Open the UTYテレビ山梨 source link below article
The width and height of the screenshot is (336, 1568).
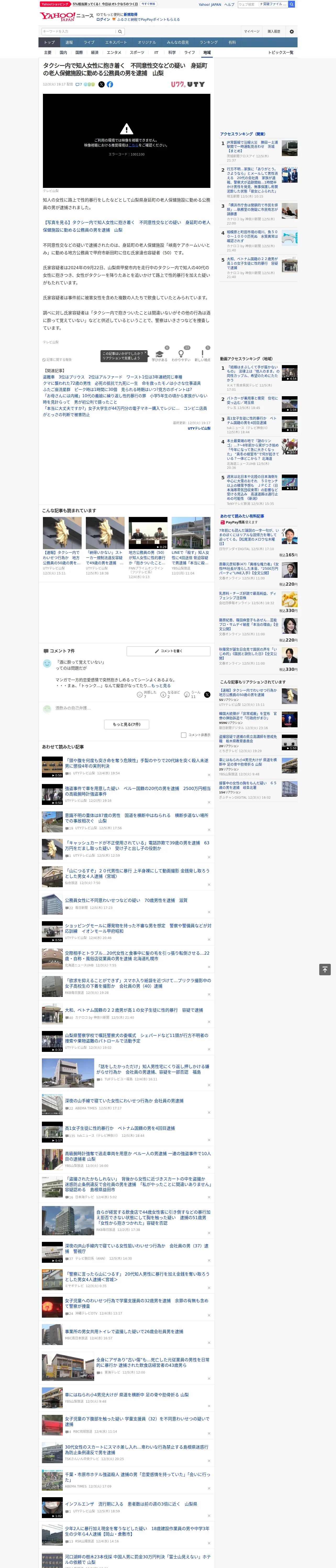click(199, 429)
